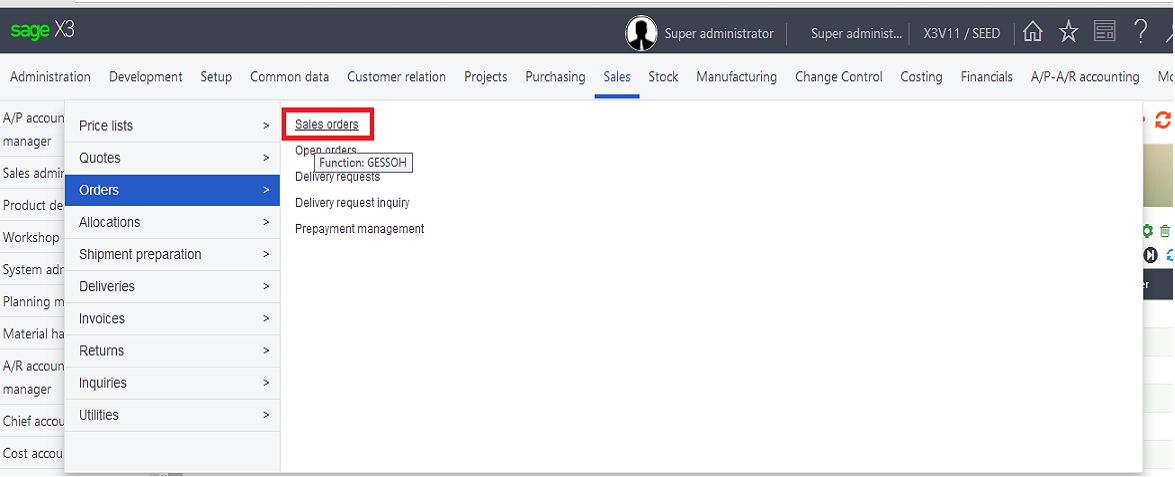Image resolution: width=1175 pixels, height=477 pixels.
Task: Expand the Orders submenu
Action: (x=172, y=190)
